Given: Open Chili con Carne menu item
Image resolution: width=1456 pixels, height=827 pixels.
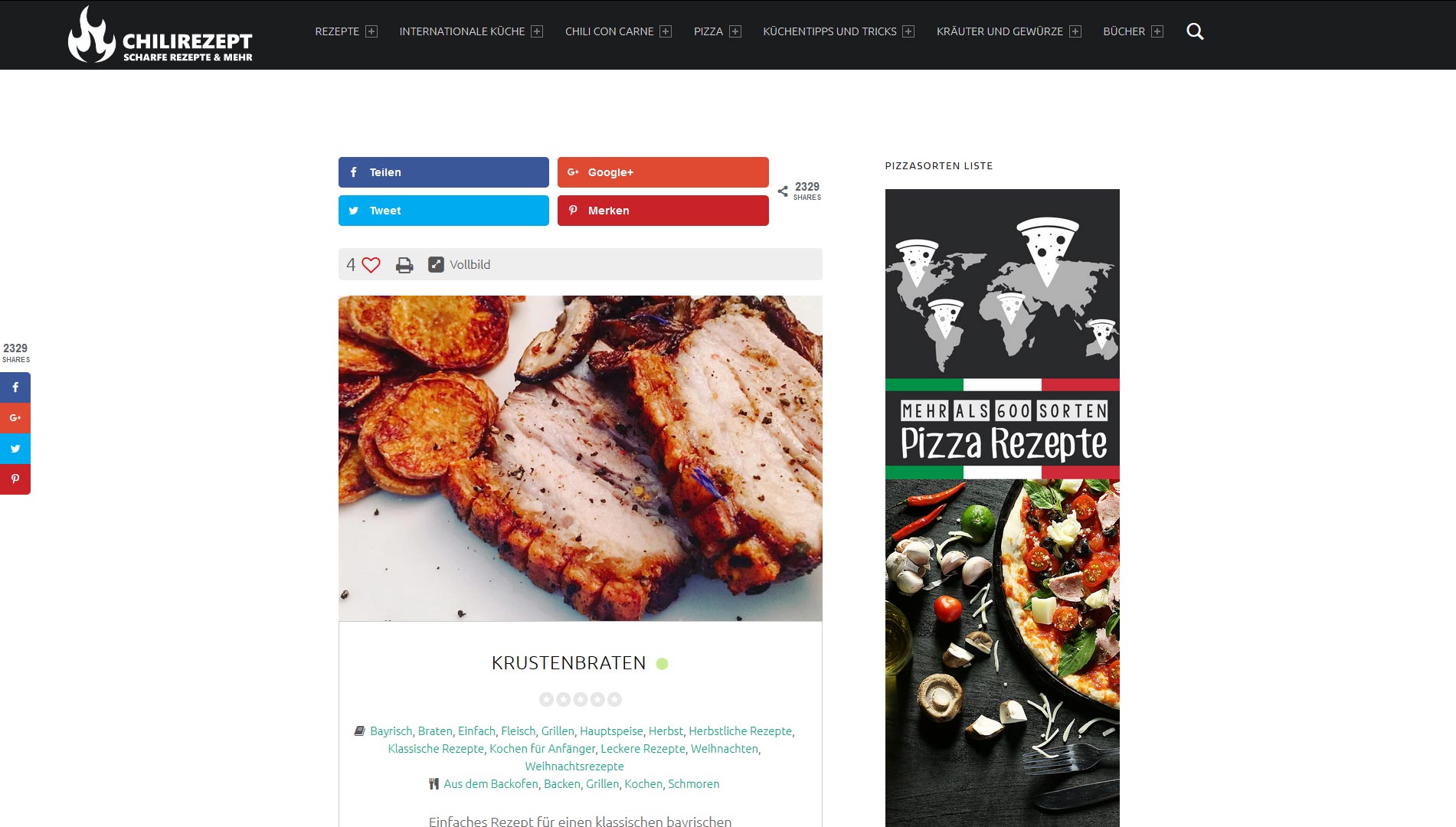Looking at the screenshot, I should point(609,31).
